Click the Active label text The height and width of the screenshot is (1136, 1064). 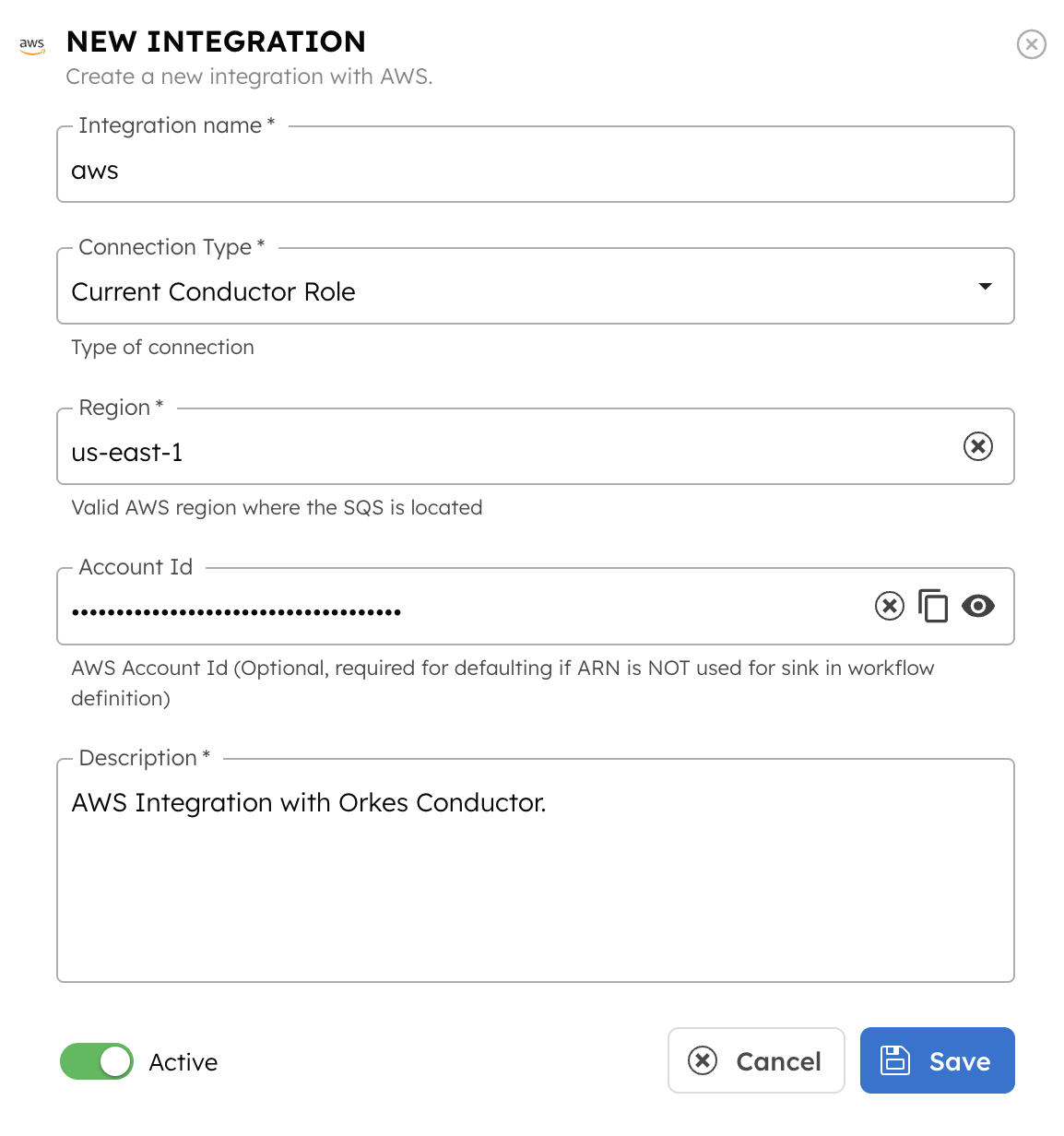point(183,1061)
